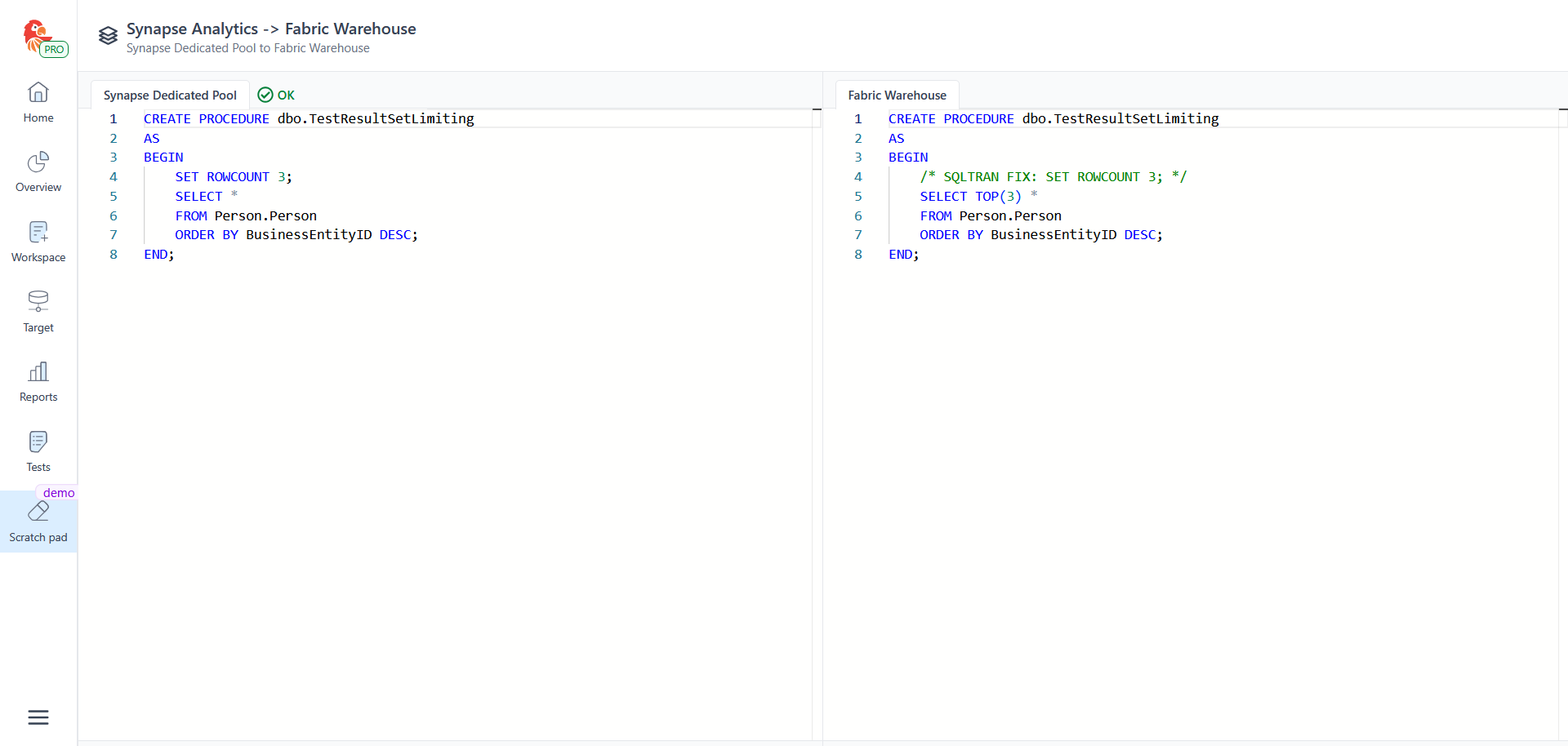
Task: Switch to Fabric Warehouse tab
Action: 897,95
